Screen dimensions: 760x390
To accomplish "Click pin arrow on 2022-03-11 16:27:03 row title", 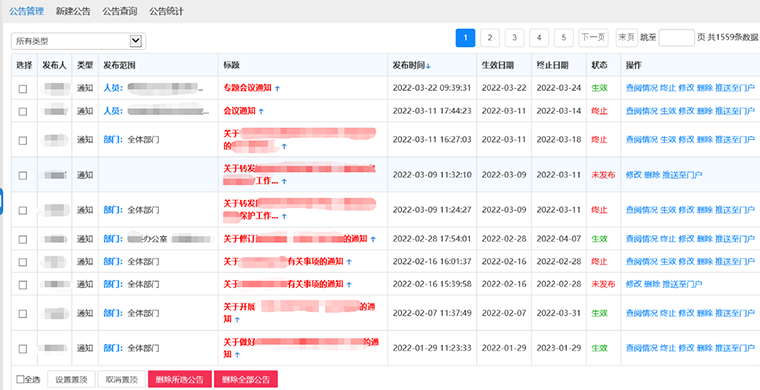I will [284, 145].
